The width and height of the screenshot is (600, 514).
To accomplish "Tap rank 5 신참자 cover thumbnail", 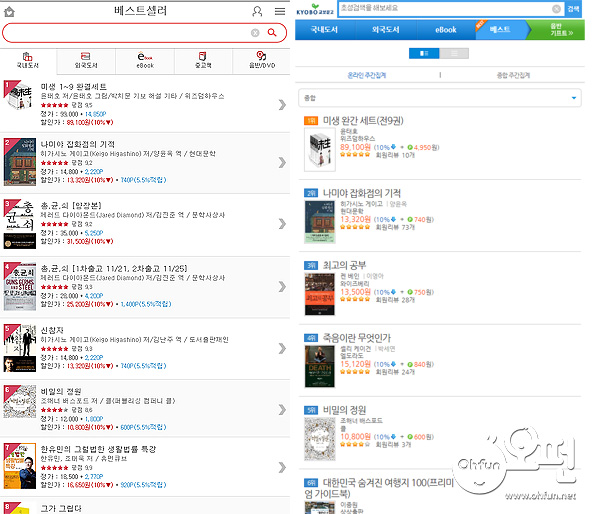I will 20,348.
